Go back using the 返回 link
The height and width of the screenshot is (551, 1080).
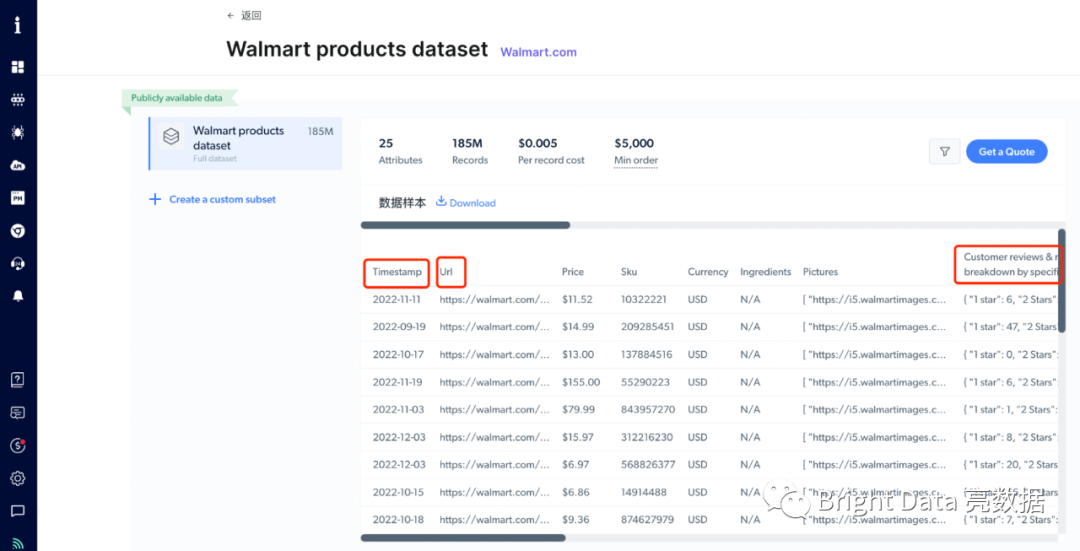(x=245, y=15)
